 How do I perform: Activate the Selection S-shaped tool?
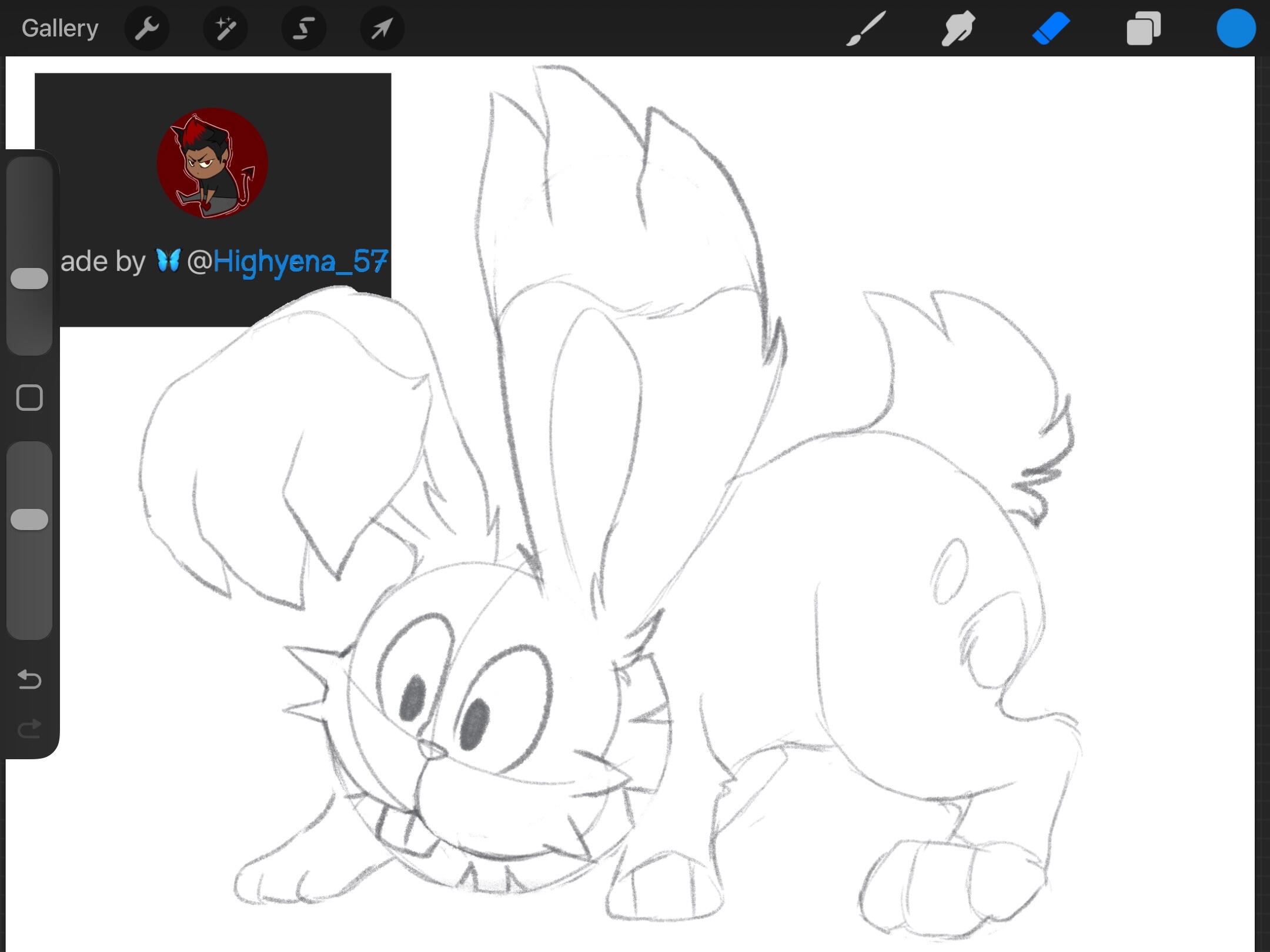pos(303,28)
